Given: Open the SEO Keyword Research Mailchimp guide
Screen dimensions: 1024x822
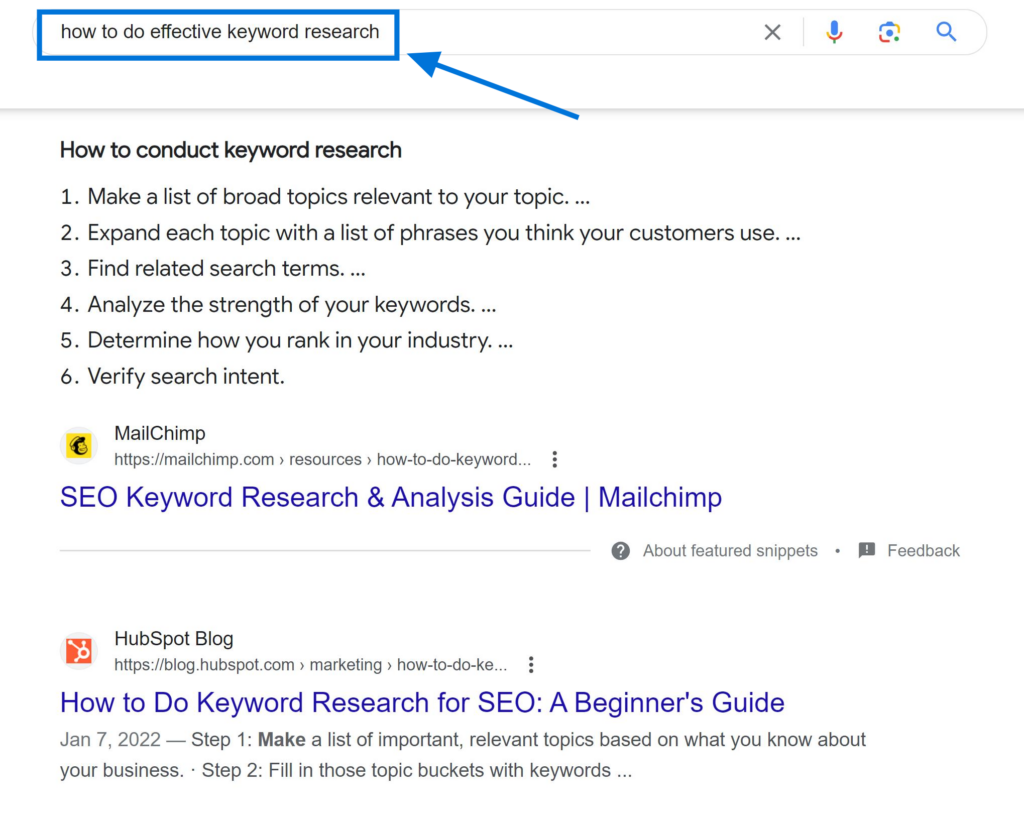Looking at the screenshot, I should pos(390,497).
